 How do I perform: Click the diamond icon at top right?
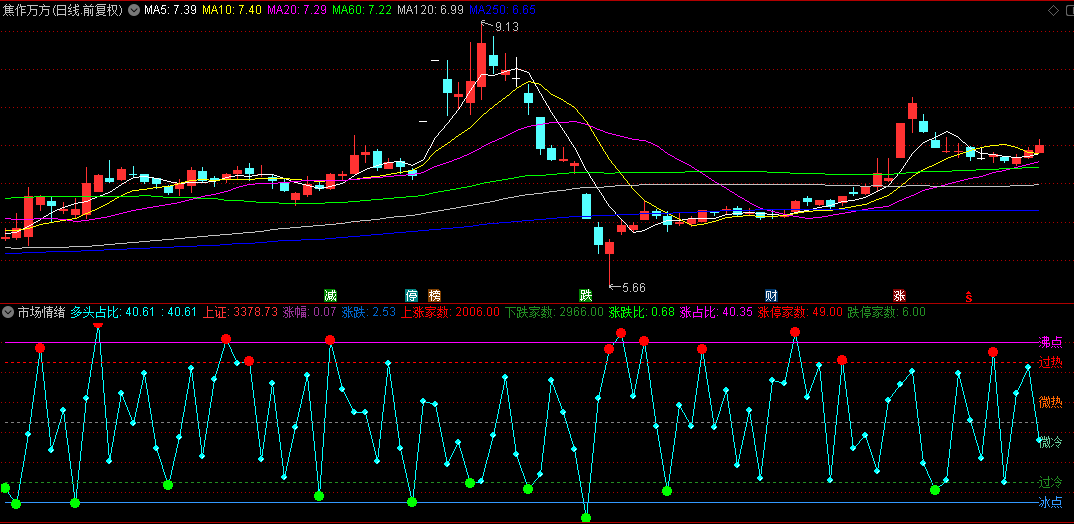coord(1051,10)
